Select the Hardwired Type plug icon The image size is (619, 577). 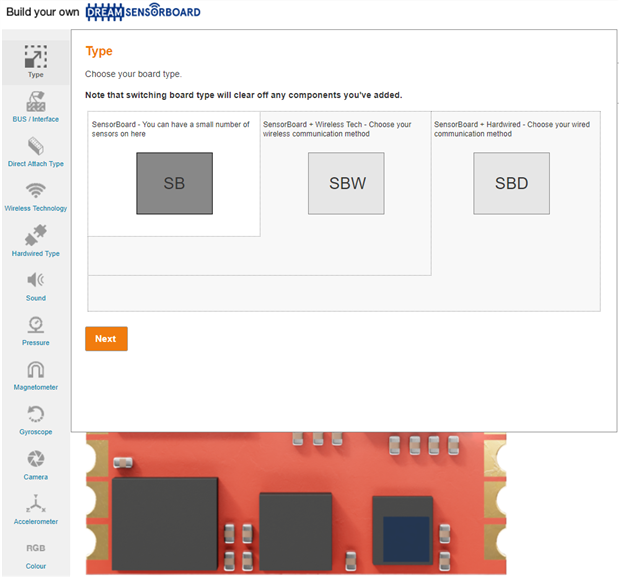[x=36, y=235]
